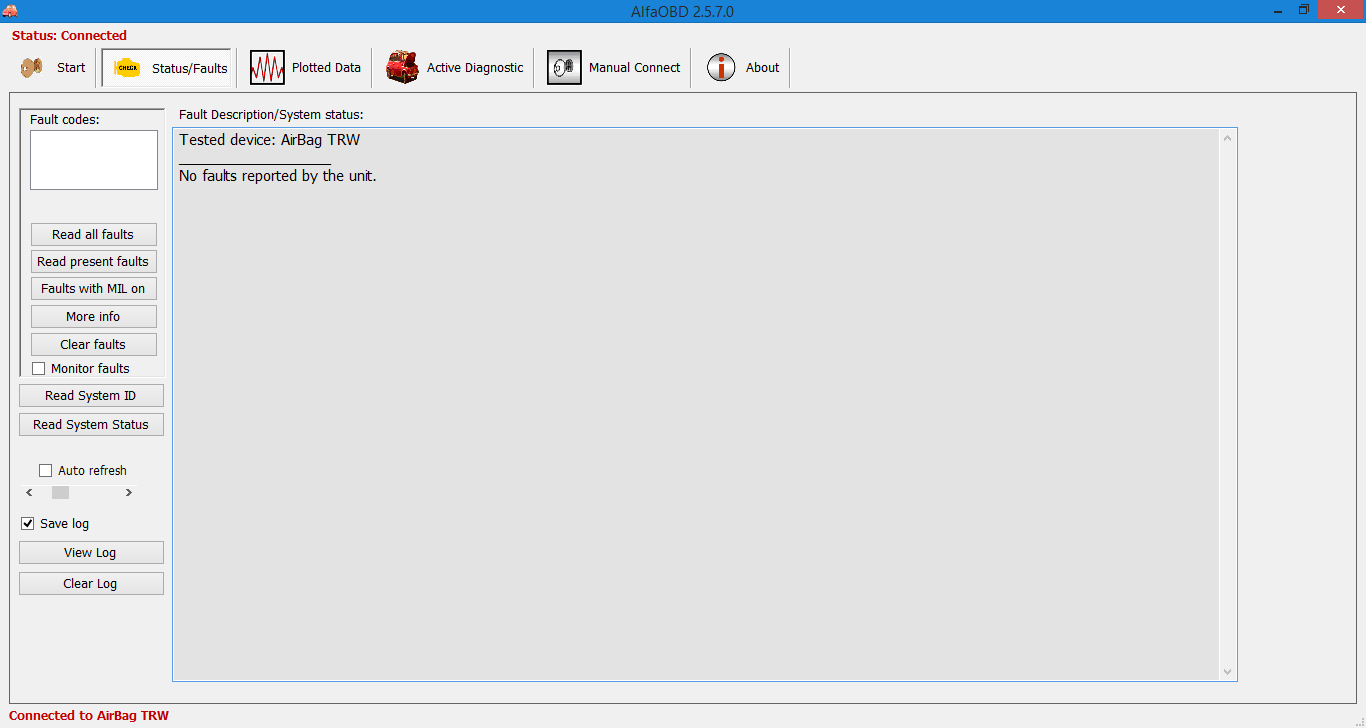Toggle the Auto refresh checkbox
1366x728 pixels.
click(46, 471)
